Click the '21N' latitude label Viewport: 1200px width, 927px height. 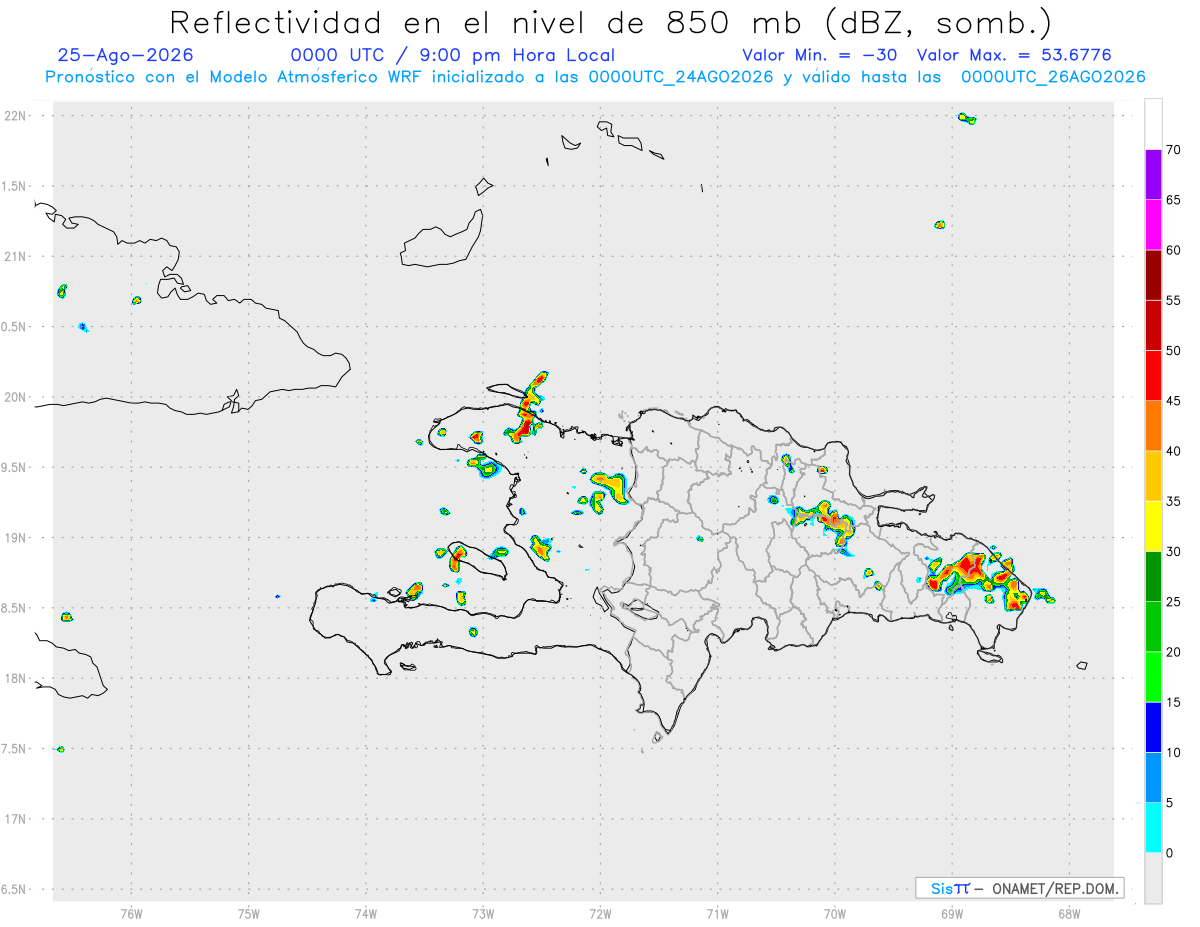15,256
